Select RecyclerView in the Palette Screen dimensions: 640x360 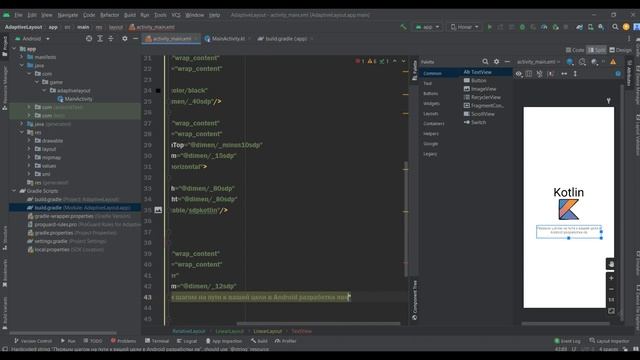point(482,97)
